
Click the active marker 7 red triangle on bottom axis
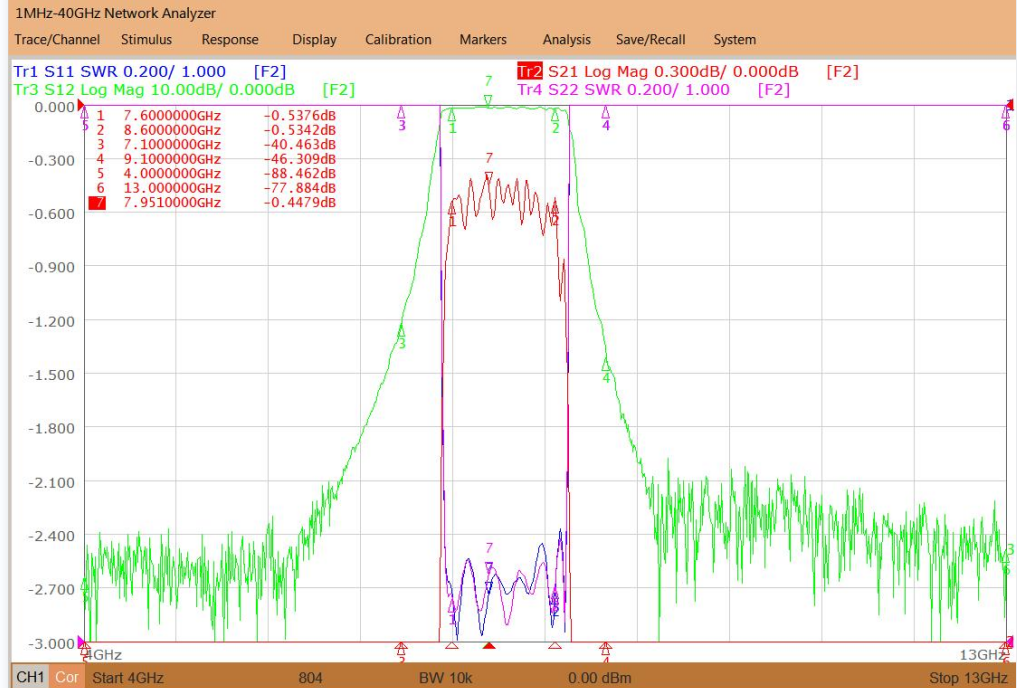490,646
